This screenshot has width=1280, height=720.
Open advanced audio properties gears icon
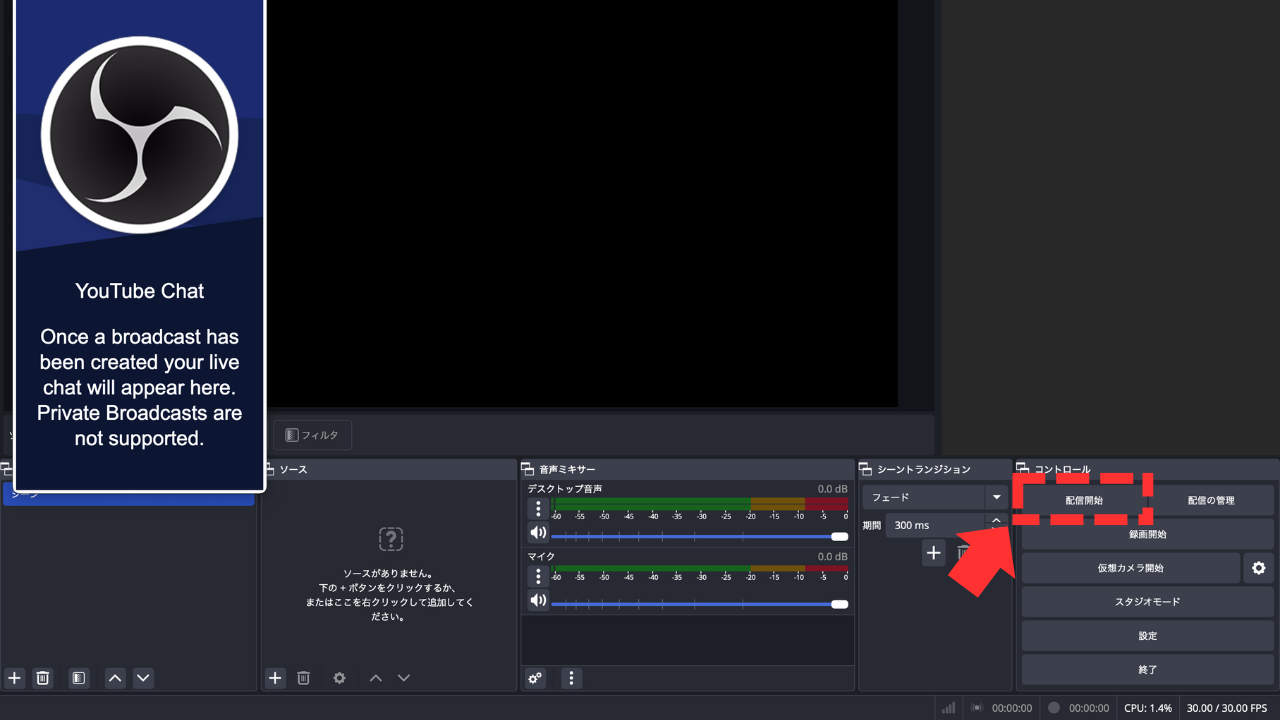click(x=536, y=678)
